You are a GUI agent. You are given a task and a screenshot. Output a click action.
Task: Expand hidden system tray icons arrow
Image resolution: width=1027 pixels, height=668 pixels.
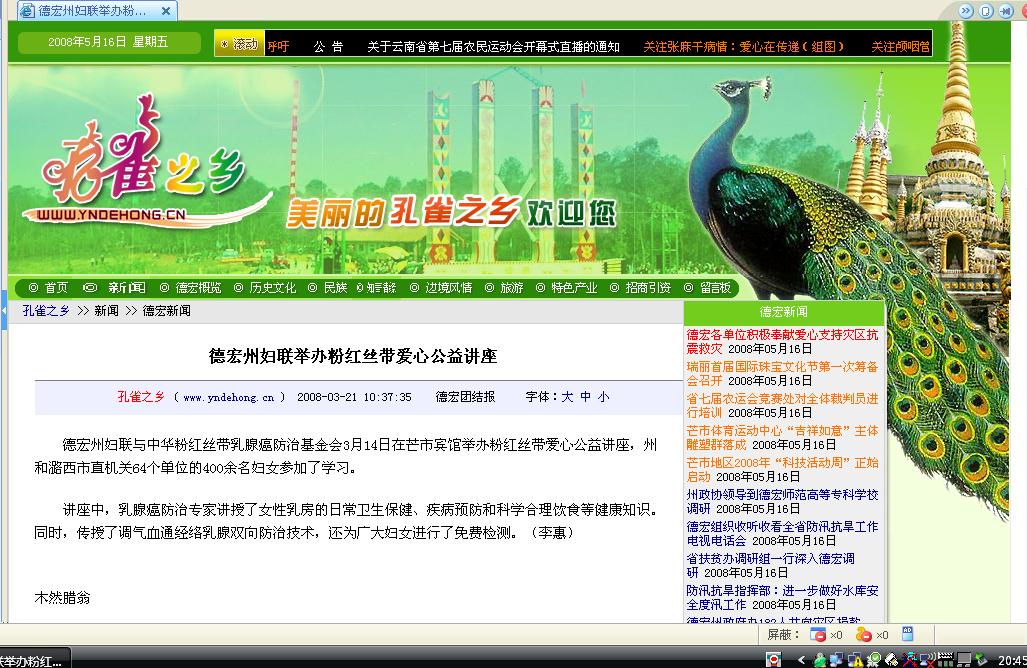(x=800, y=659)
